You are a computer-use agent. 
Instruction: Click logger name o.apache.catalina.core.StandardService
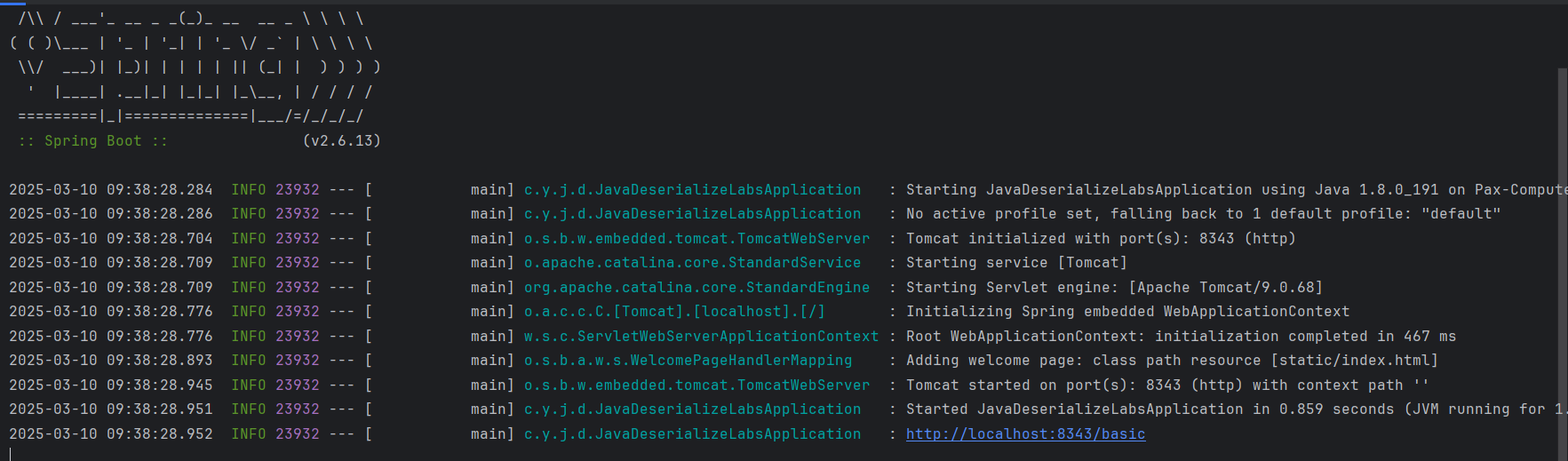pyautogui.click(x=692, y=263)
